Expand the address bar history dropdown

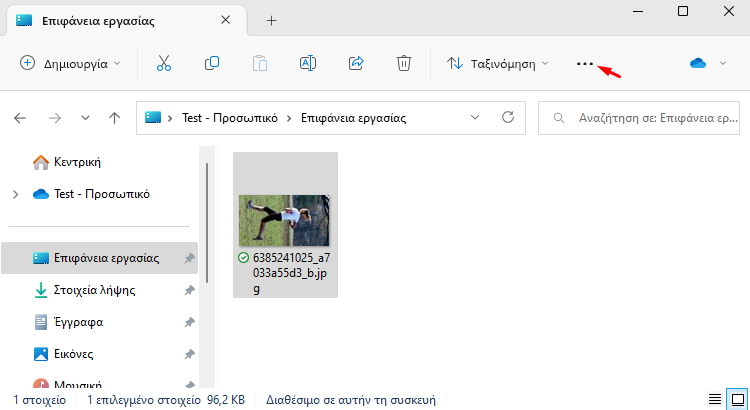tap(474, 118)
